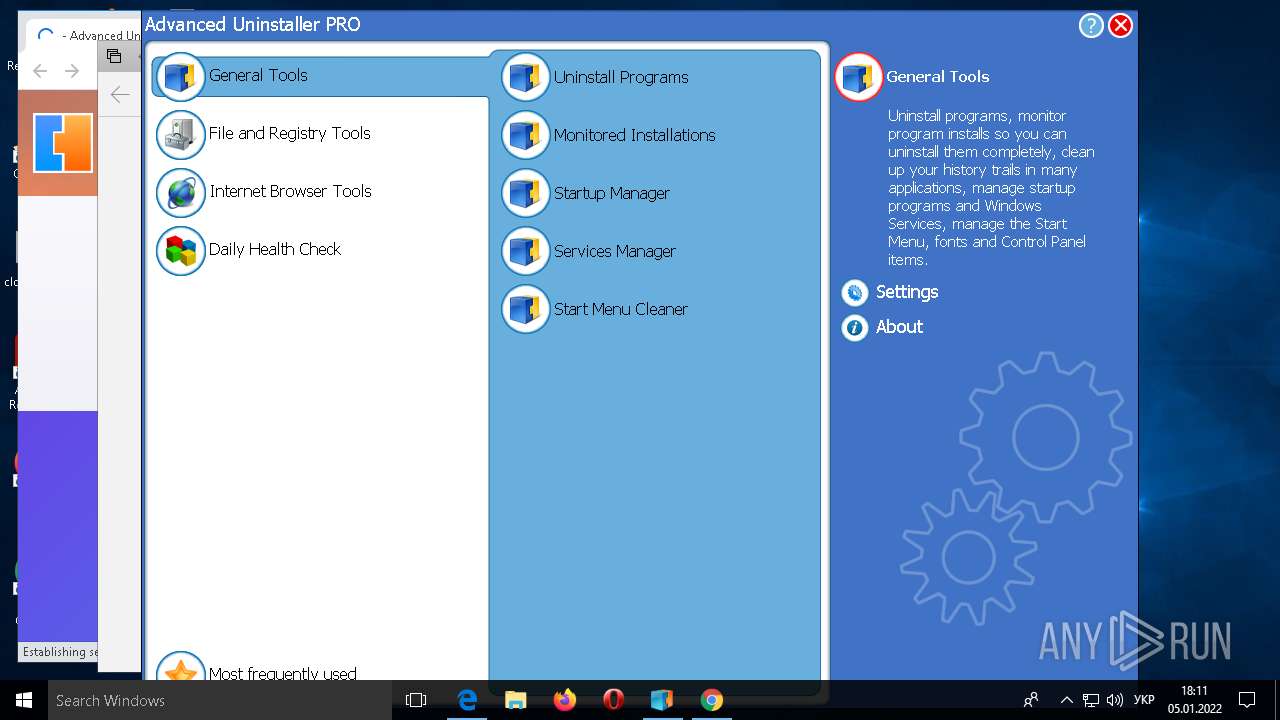Select Daily Health Check label
The height and width of the screenshot is (720, 1280).
tap(275, 249)
